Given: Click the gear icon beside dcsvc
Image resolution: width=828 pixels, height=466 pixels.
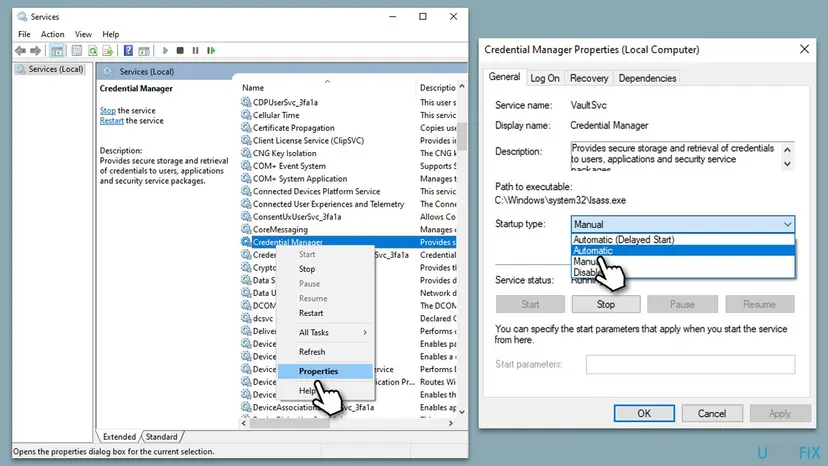Looking at the screenshot, I should 246,318.
